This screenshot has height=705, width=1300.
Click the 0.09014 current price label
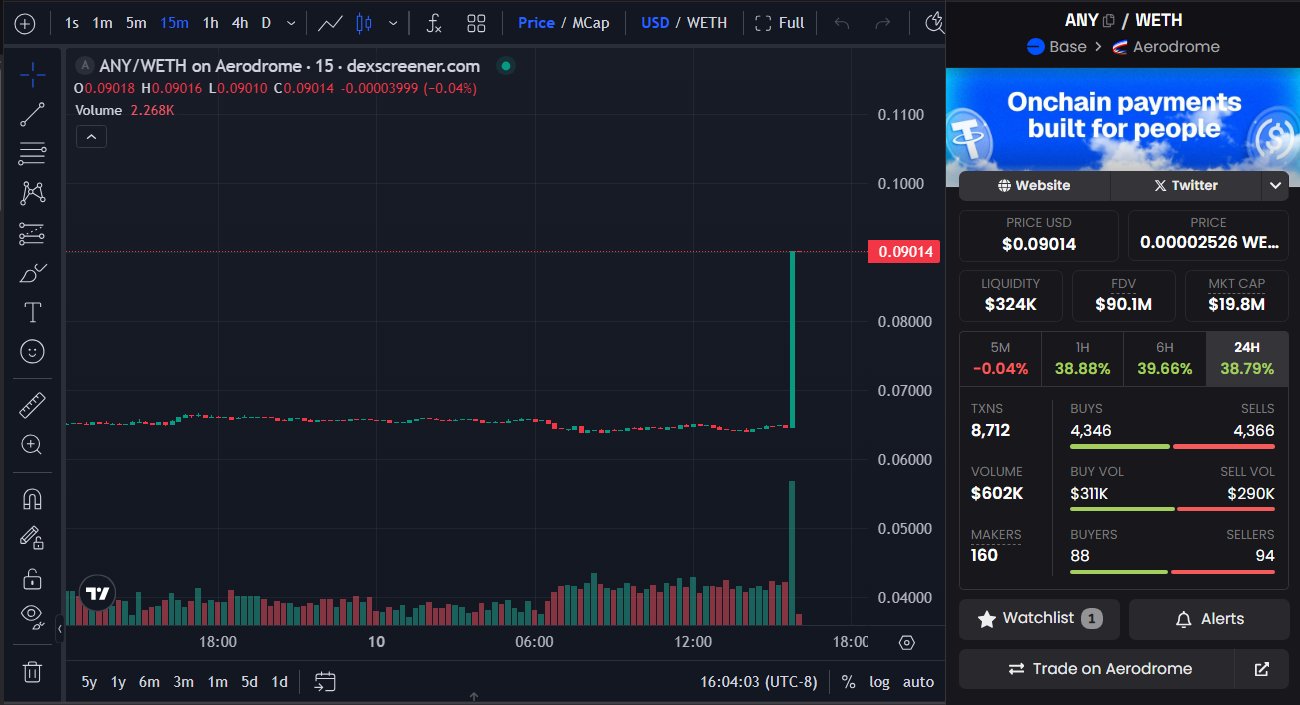(905, 252)
